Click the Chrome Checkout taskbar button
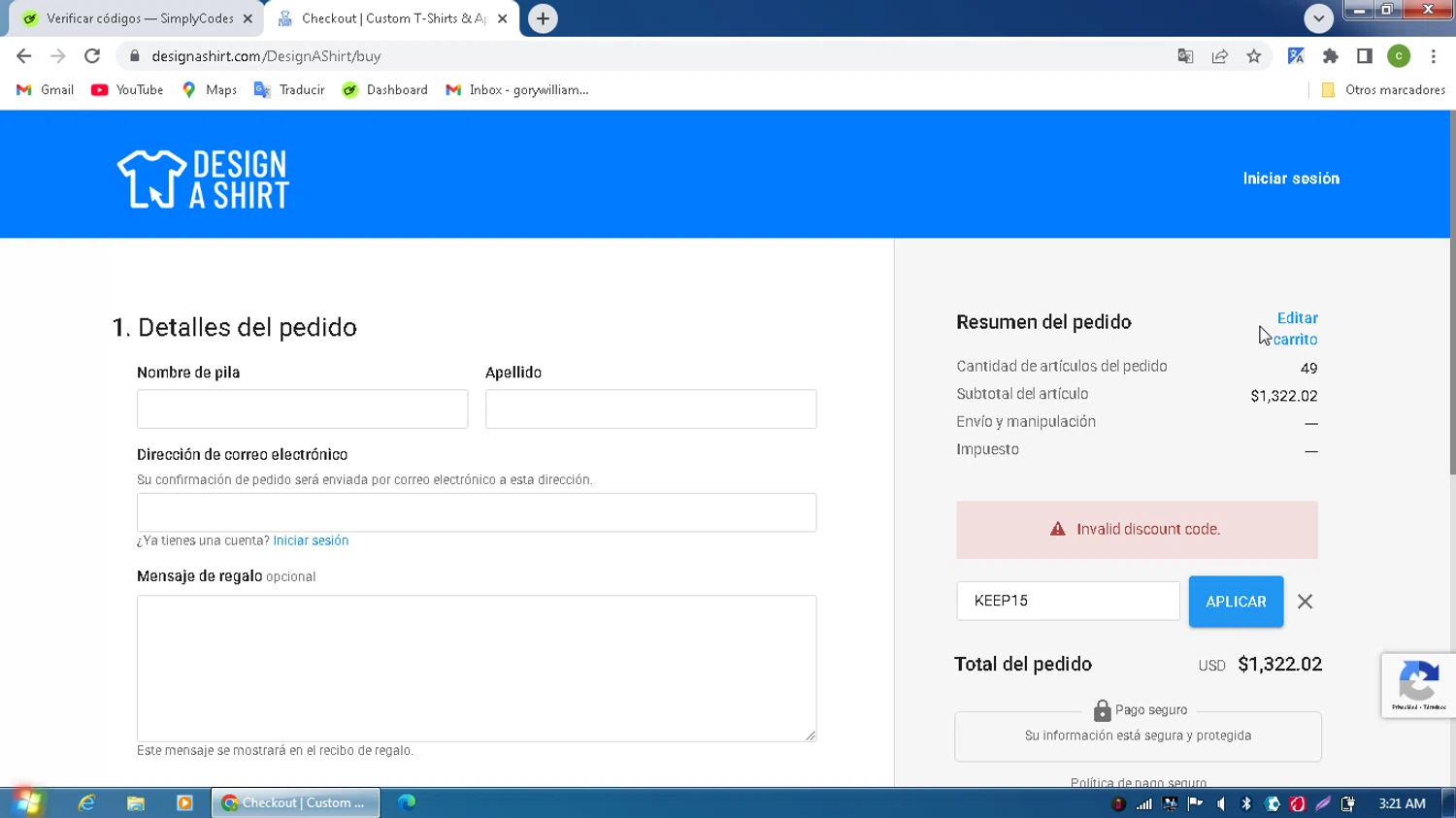This screenshot has height=818, width=1456. click(295, 802)
